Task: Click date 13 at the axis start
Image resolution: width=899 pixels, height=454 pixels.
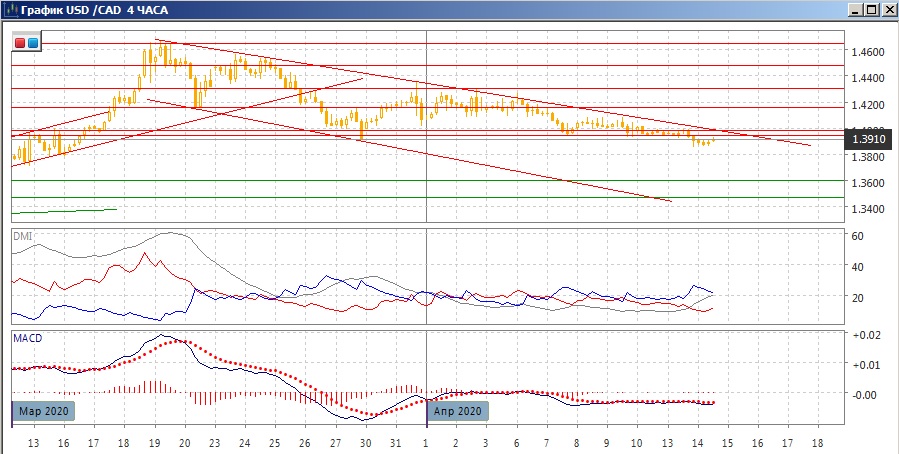Action: tap(34, 443)
